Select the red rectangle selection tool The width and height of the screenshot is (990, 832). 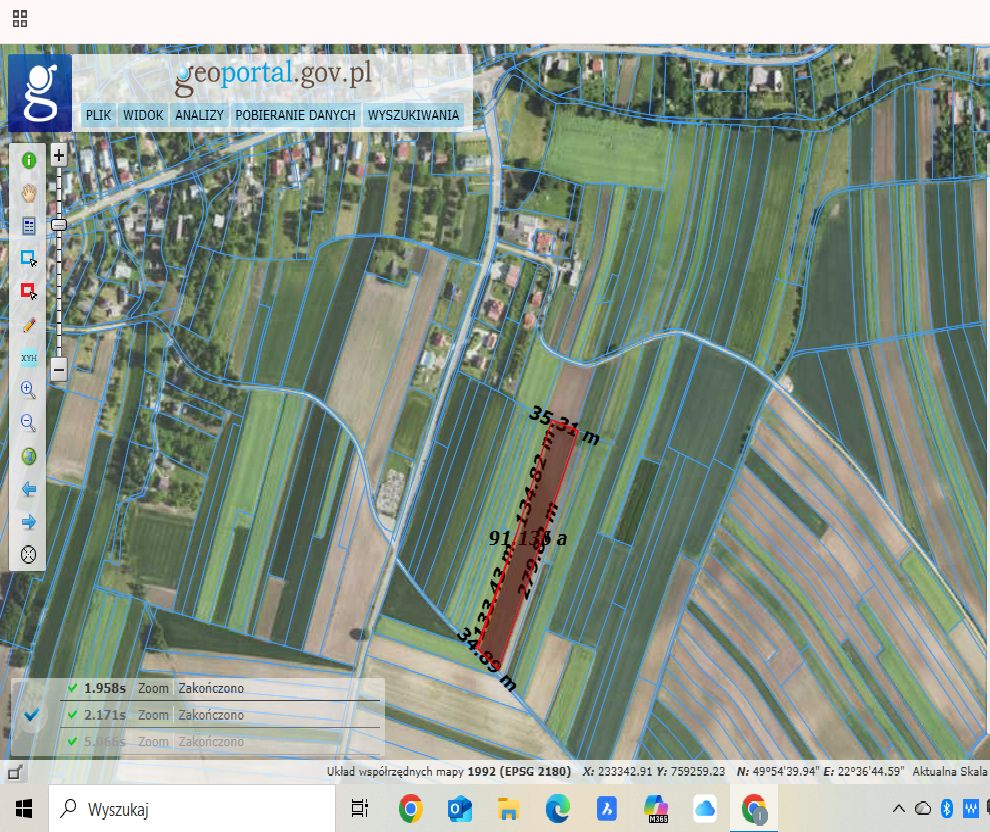(x=28, y=291)
